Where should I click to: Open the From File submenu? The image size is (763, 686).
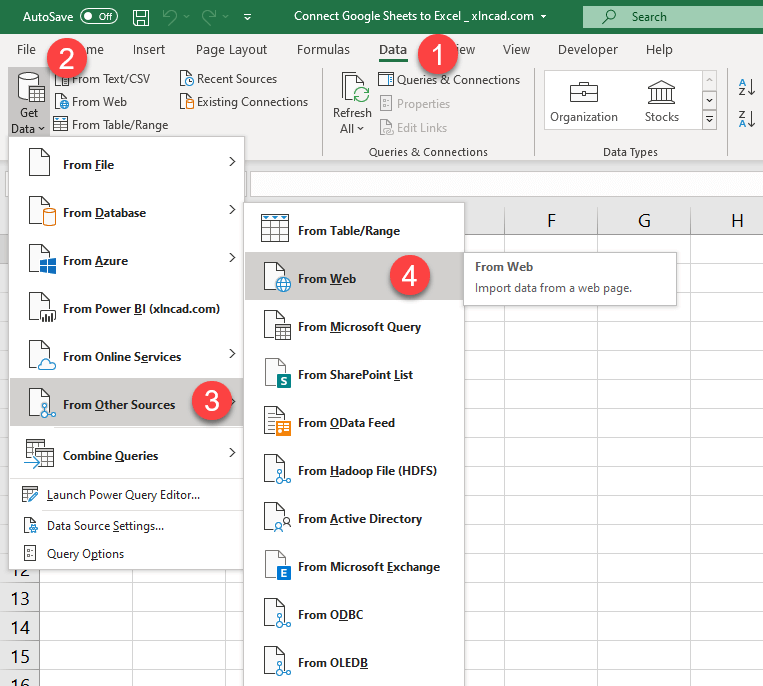click(x=127, y=164)
